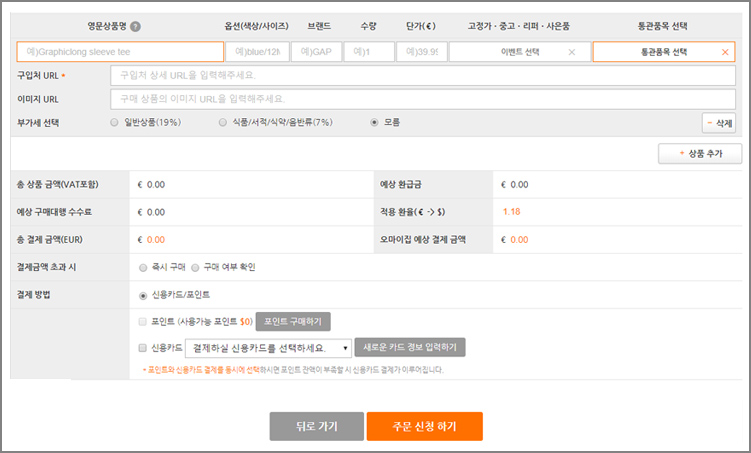
Task: Click the 새로운 카드 정보 입력하기 button
Action: click(410, 348)
